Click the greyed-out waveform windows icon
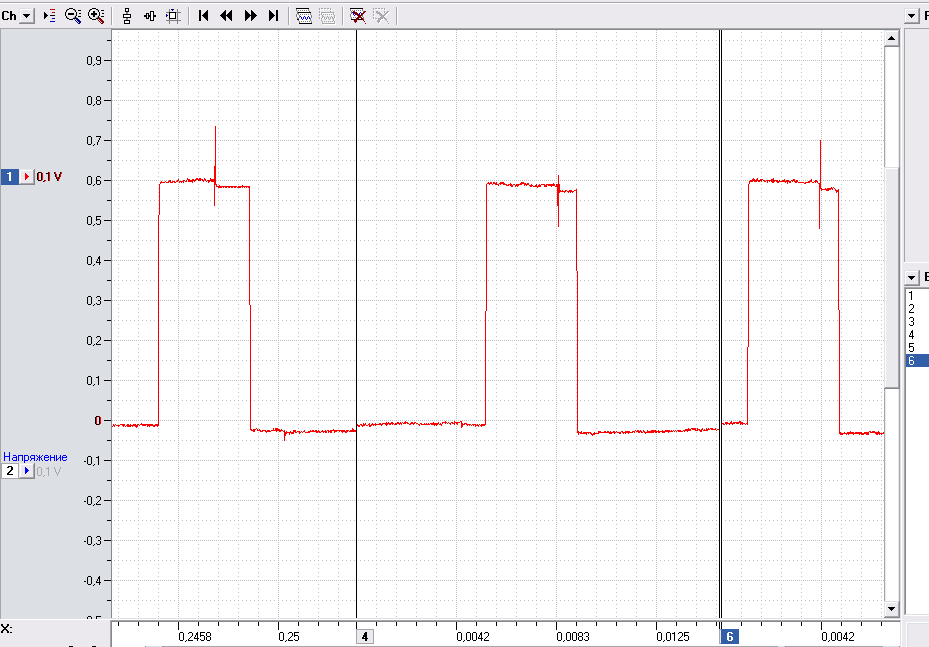Viewport: 929px width, 647px height. (328, 16)
